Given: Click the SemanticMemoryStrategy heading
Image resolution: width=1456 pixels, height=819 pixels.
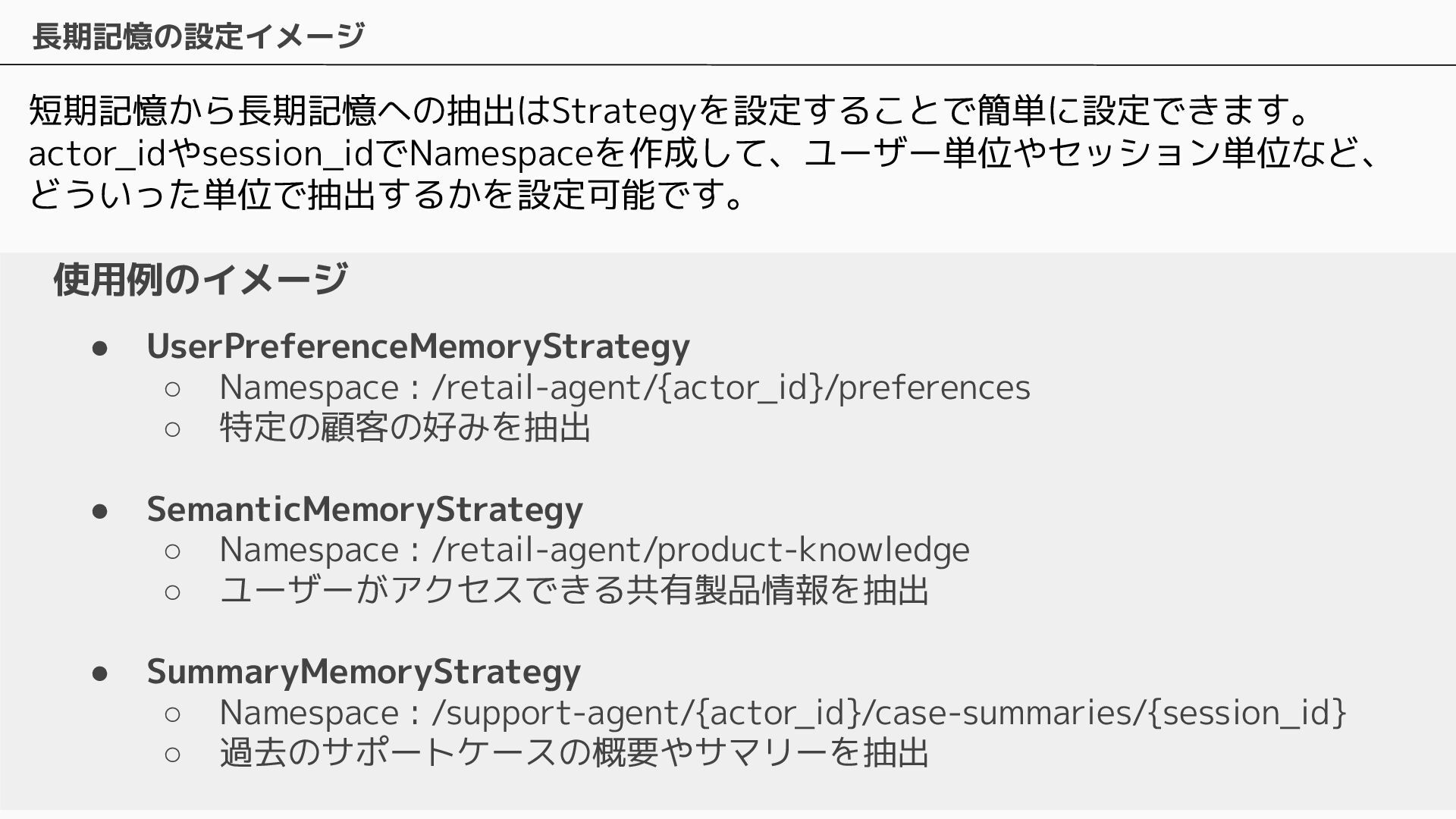Looking at the screenshot, I should 365,509.
